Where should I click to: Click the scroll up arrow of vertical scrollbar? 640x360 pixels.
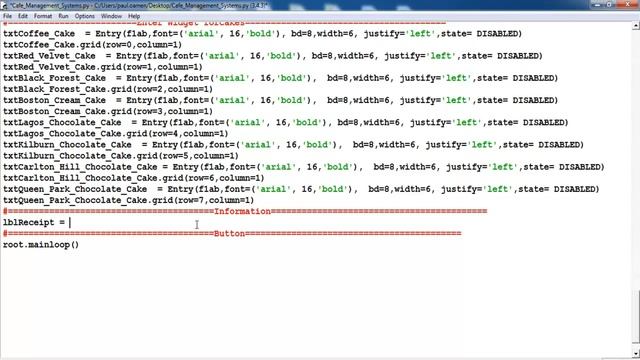click(636, 26)
